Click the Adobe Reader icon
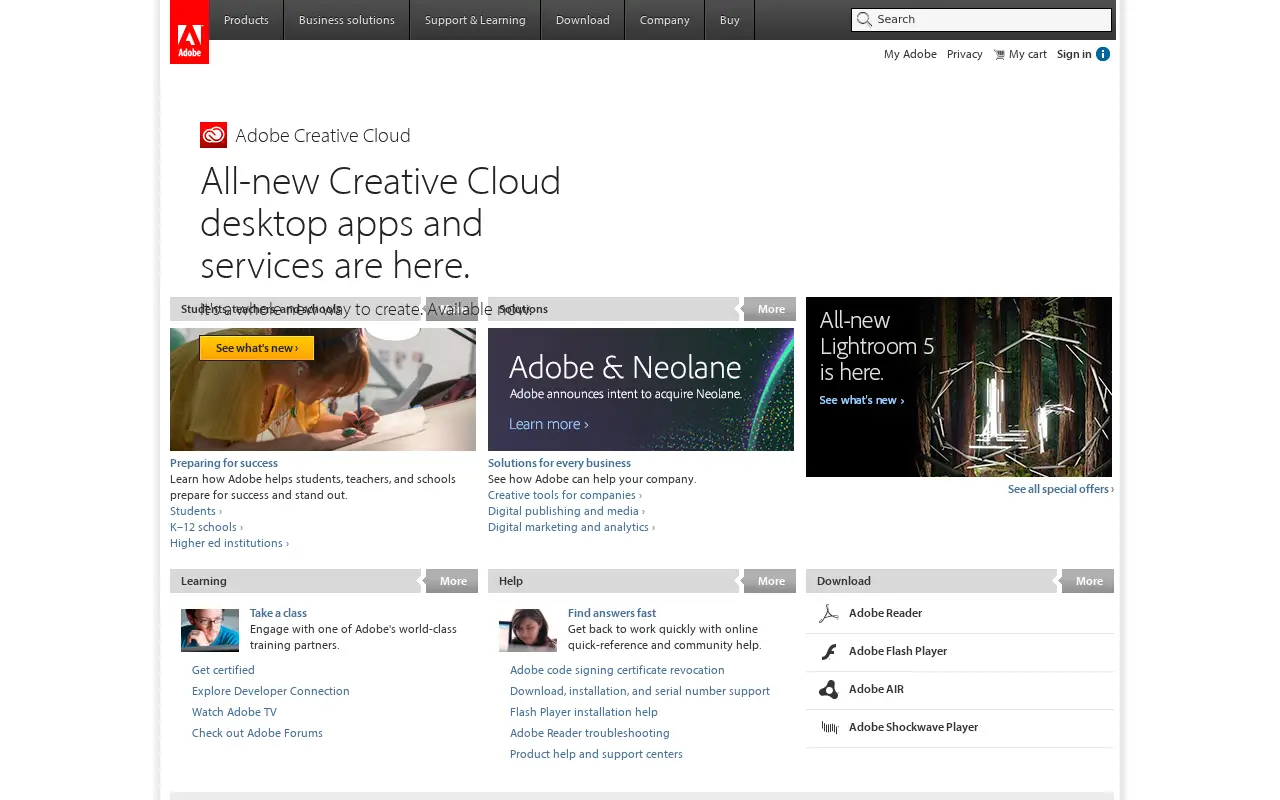This screenshot has width=1280, height=800. [828, 614]
